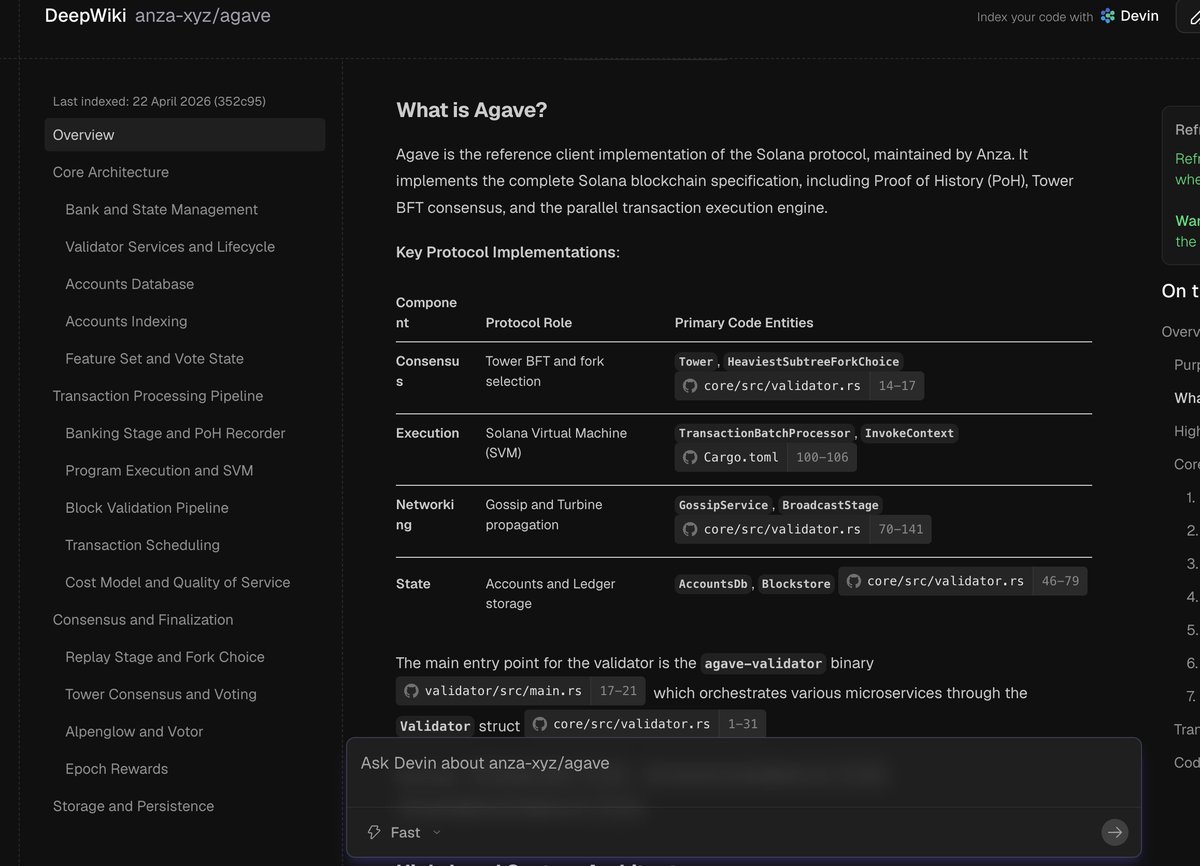Open Storage and Persistence section
Screen dimensions: 1200x866
tap(133, 806)
